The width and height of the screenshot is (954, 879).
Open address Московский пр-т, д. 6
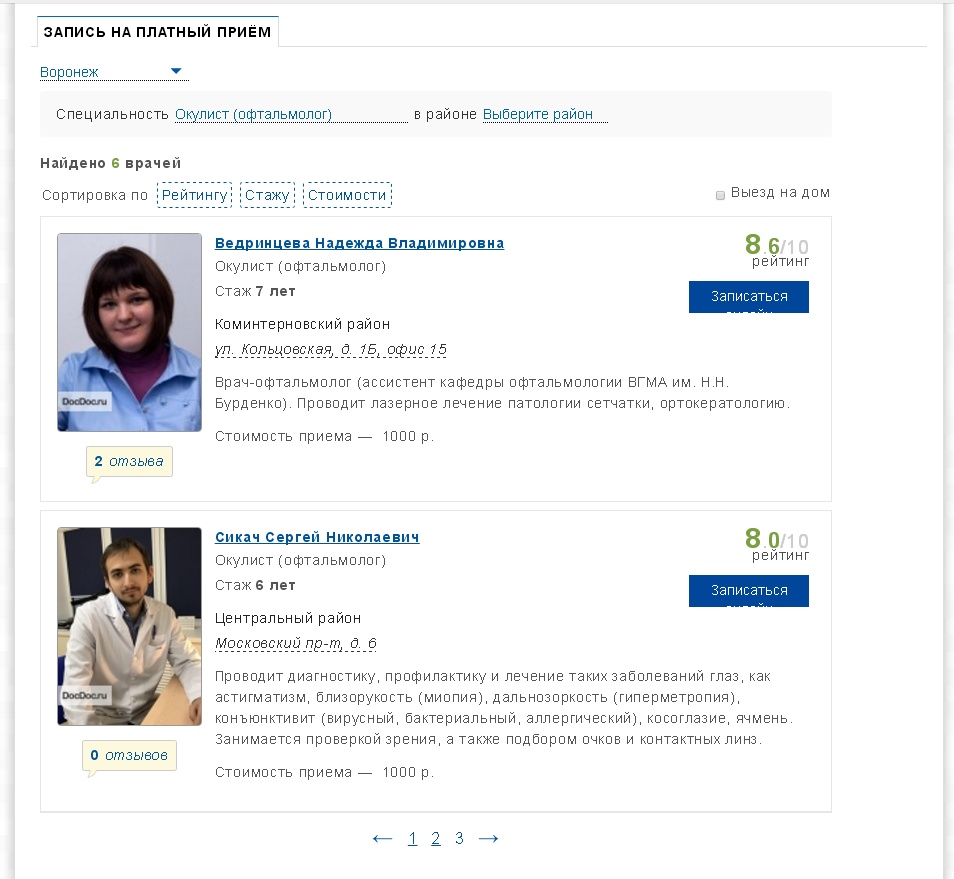[296, 644]
